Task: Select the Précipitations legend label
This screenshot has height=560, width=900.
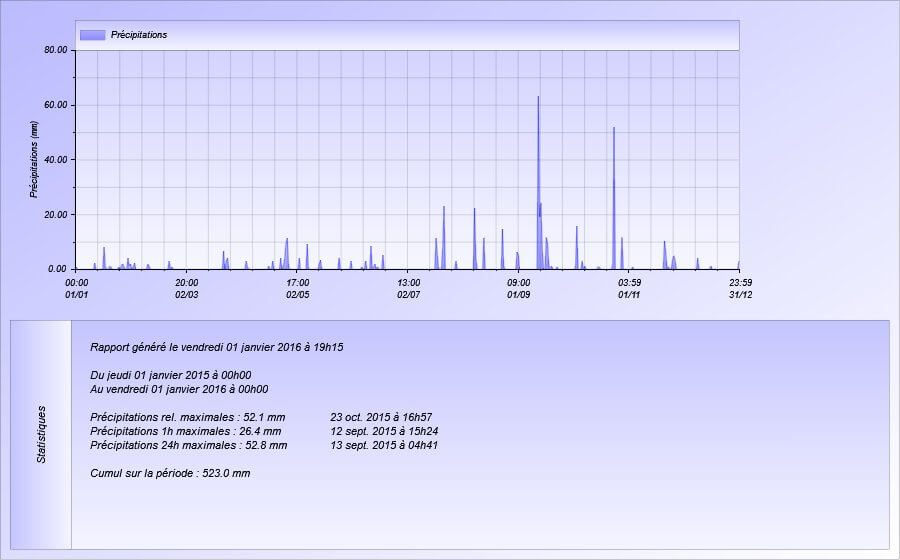Action: coord(138,35)
